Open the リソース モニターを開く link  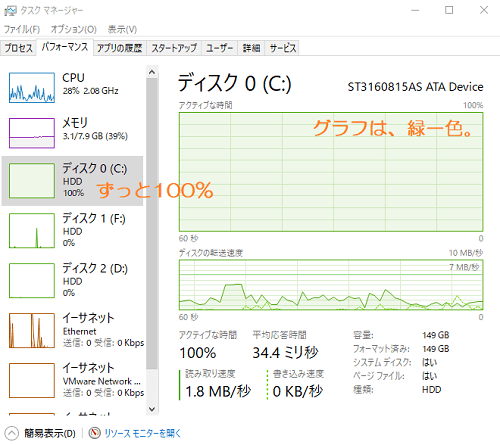click(x=143, y=433)
